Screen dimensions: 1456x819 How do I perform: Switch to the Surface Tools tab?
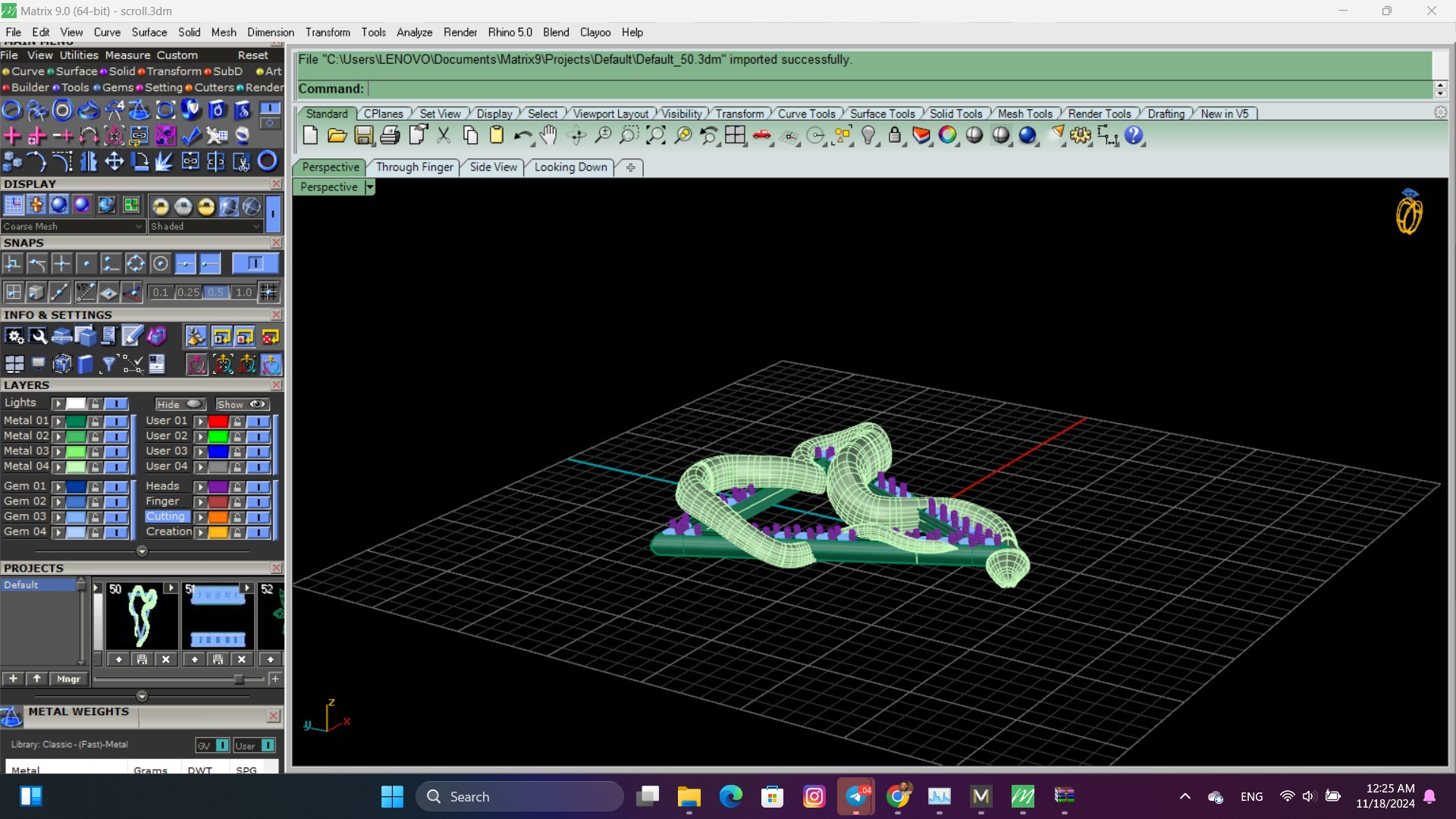882,114
